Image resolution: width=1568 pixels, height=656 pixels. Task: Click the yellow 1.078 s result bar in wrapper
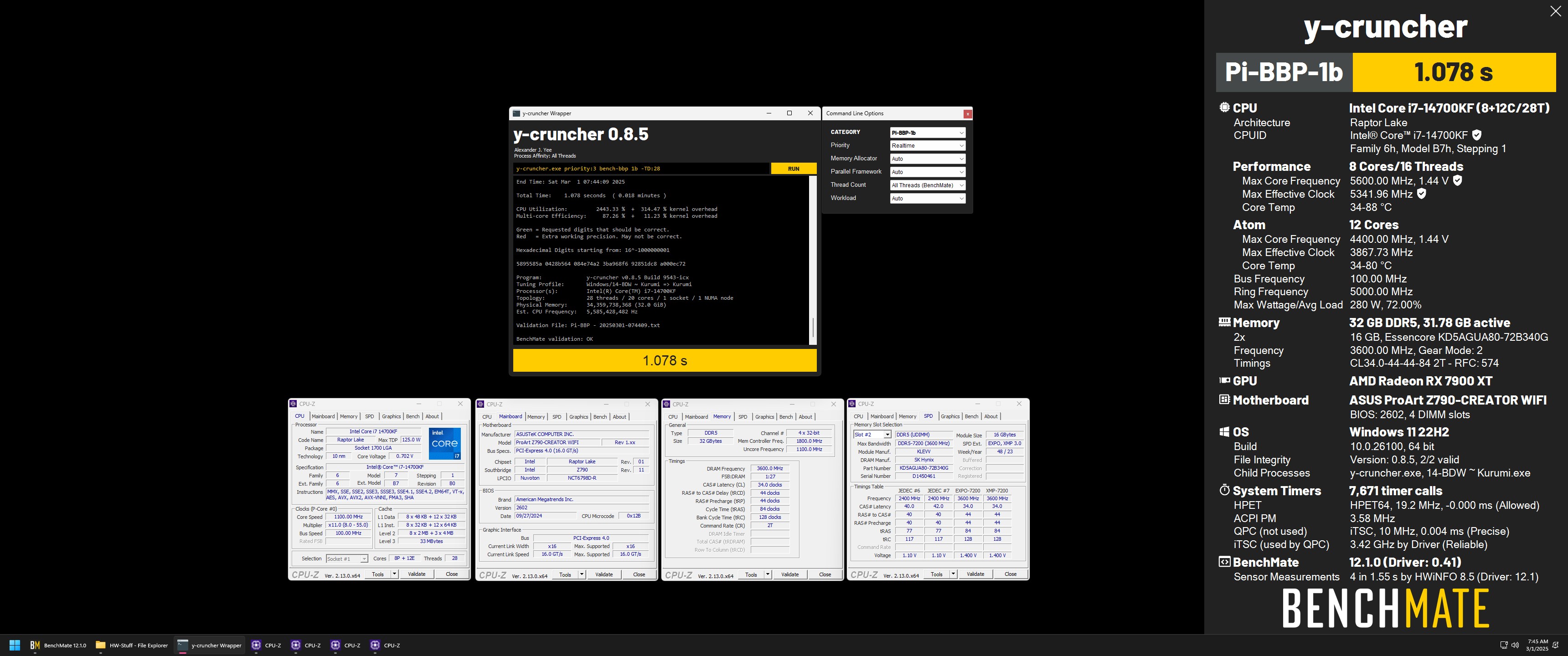[665, 360]
